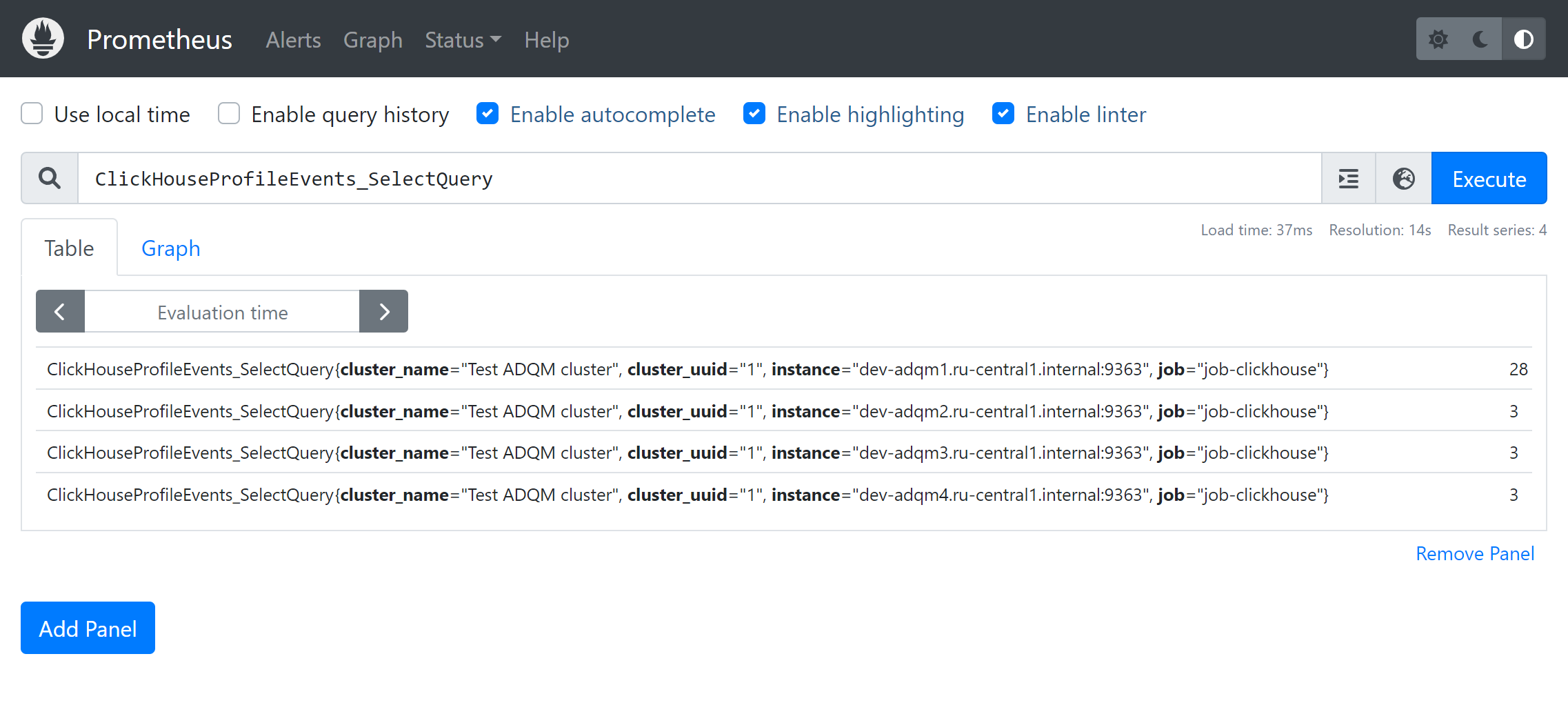This screenshot has height=703, width=1568.
Task: Go to next evaluation time
Action: (x=384, y=312)
